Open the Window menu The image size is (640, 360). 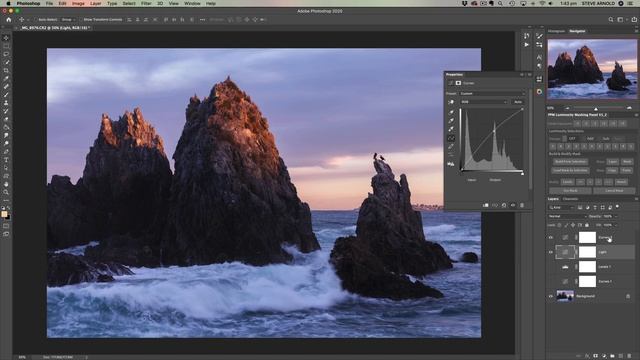point(192,3)
